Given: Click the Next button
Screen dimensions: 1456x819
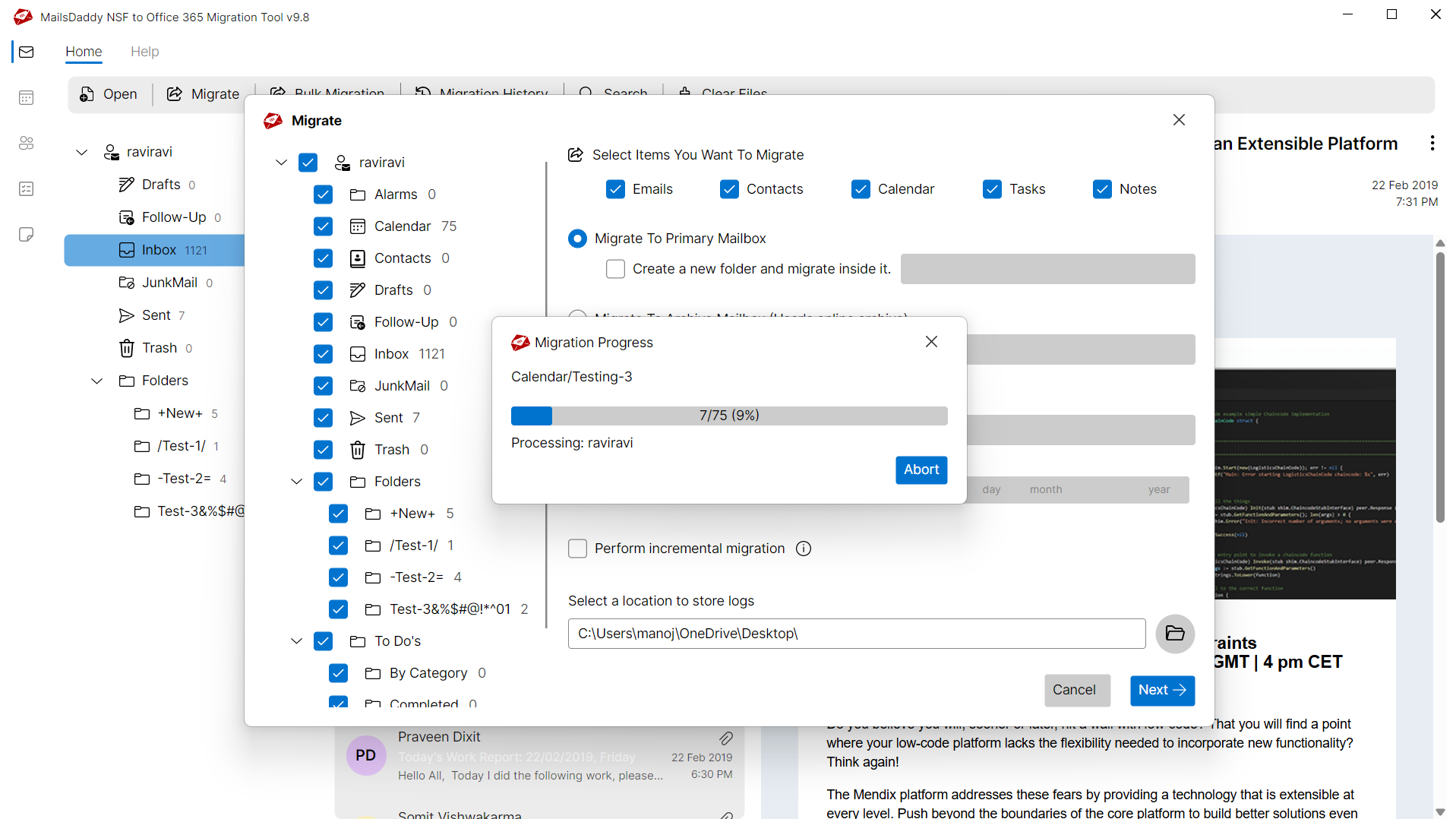Looking at the screenshot, I should 1161,690.
